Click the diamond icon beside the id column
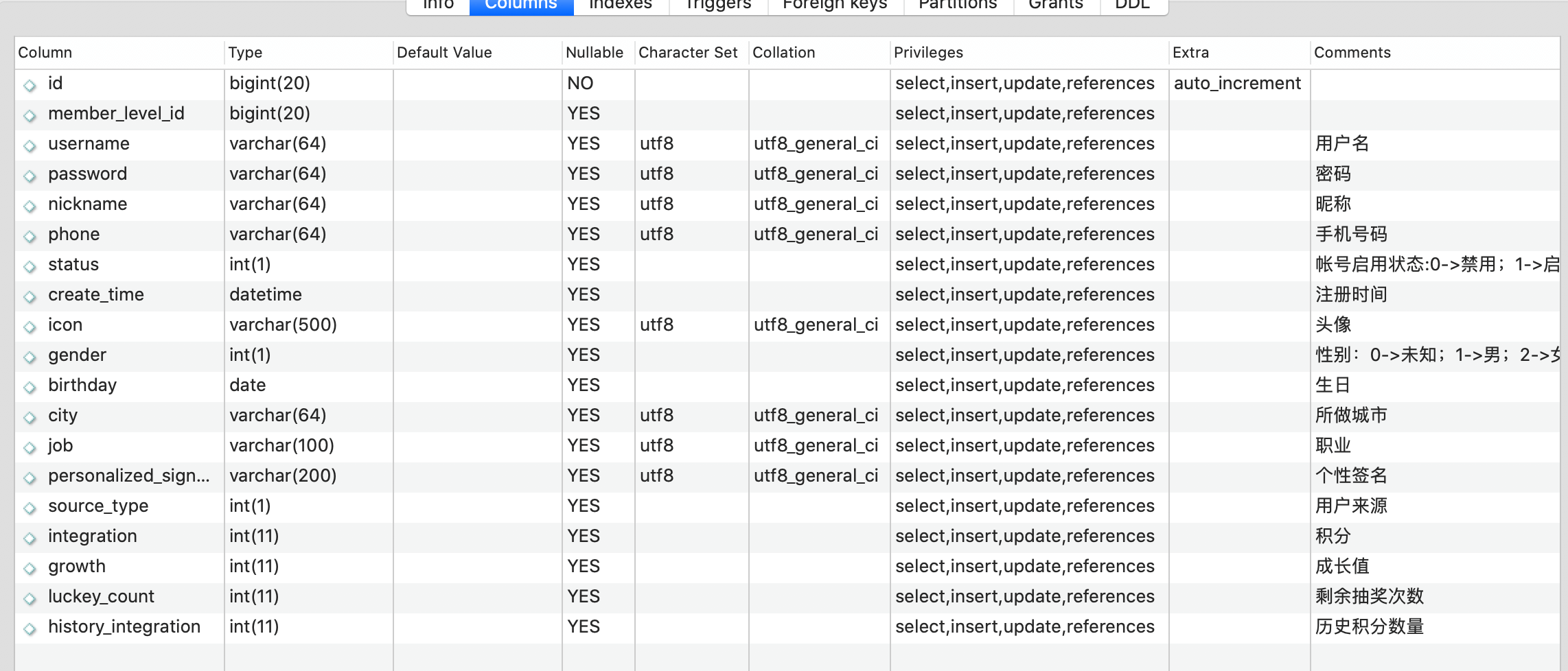This screenshot has height=671, width=1568. [30, 85]
